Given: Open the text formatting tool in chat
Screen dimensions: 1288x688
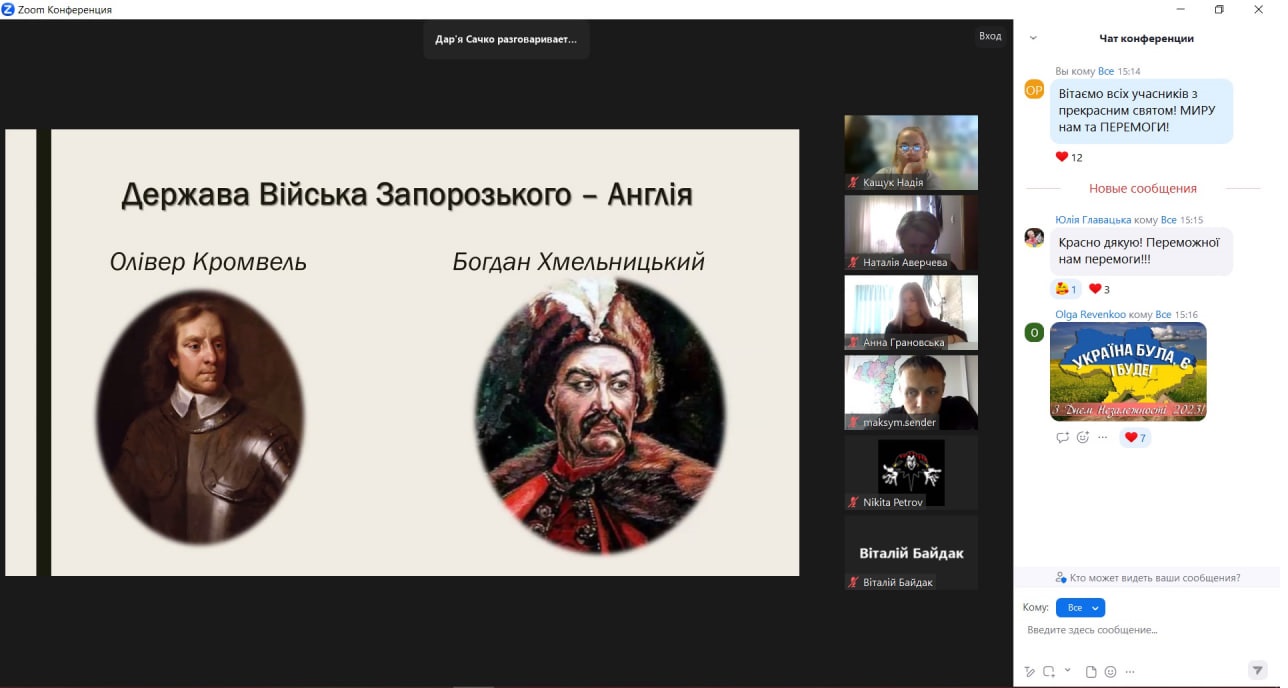Looking at the screenshot, I should point(1030,671).
